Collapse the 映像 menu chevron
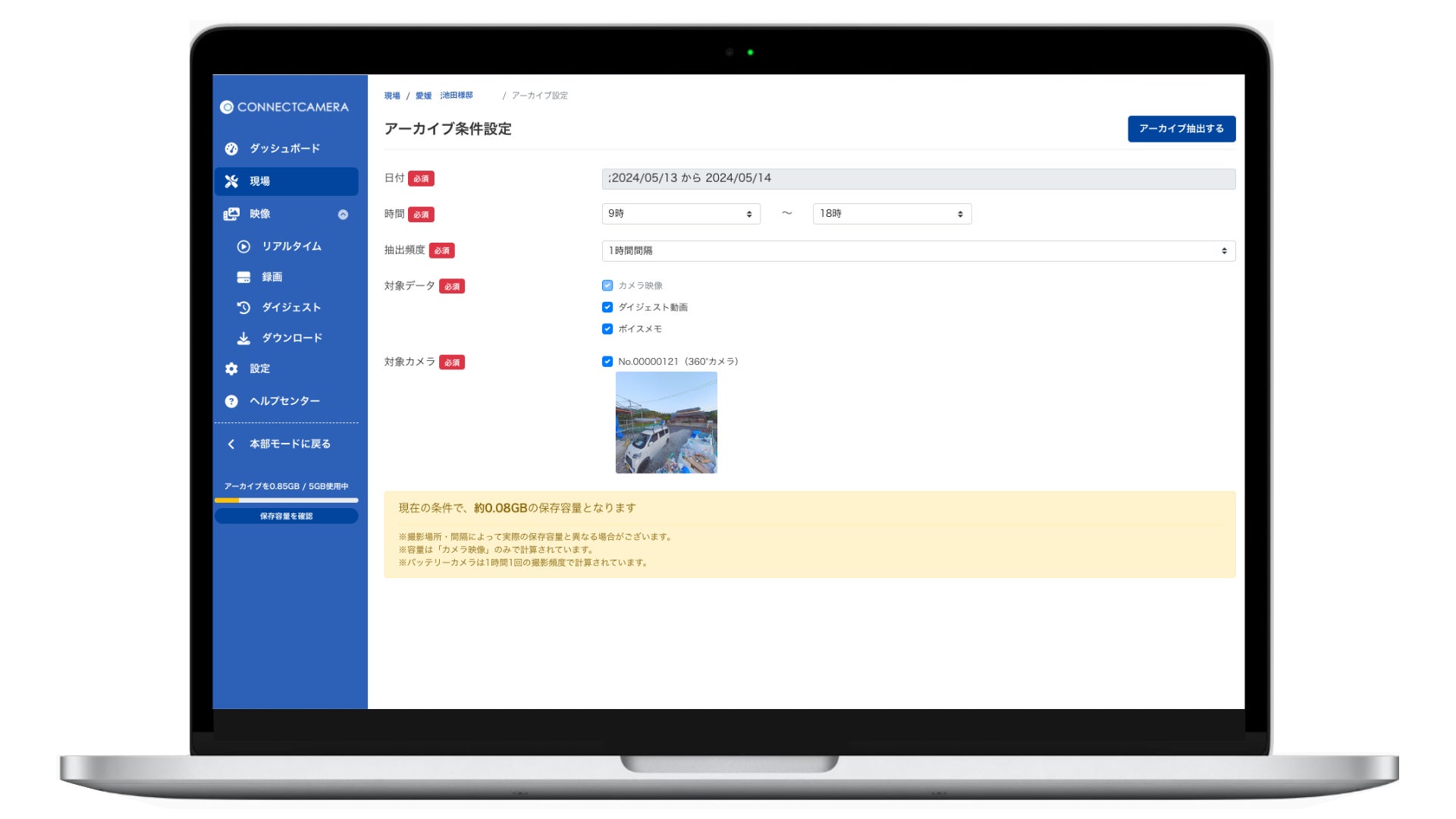1456x819 pixels. 343,215
